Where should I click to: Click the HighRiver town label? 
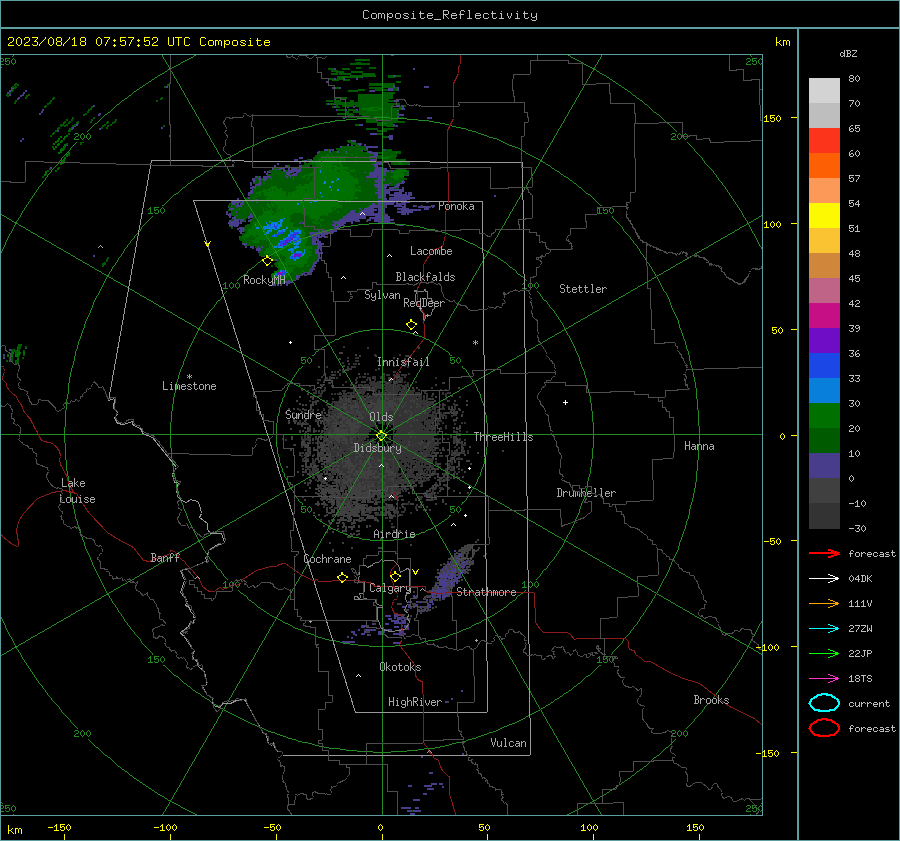pyautogui.click(x=415, y=702)
